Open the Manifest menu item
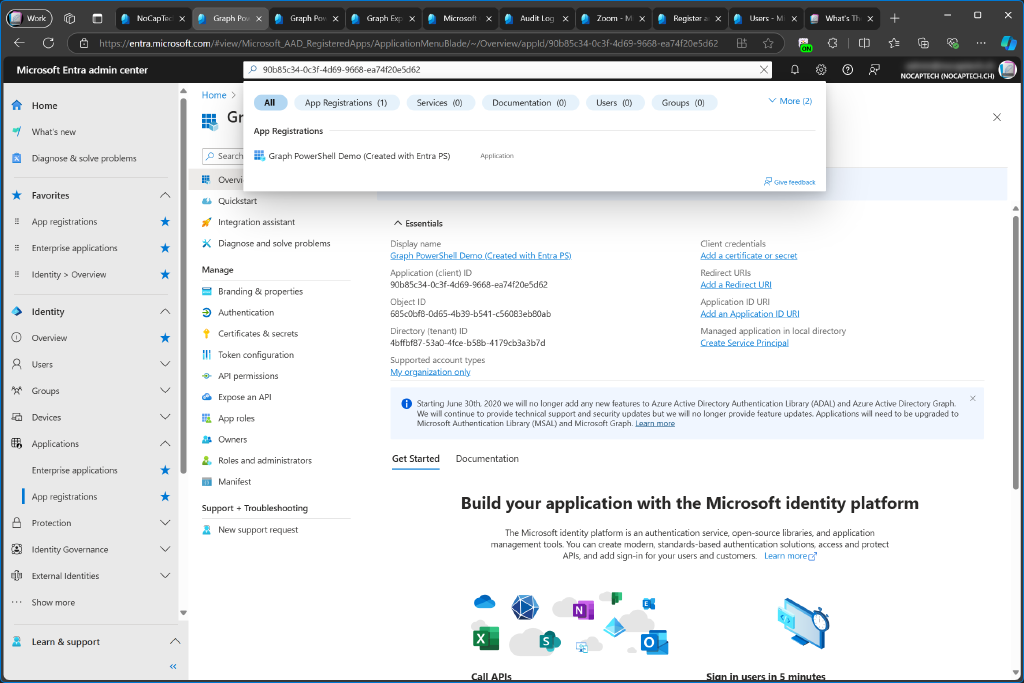This screenshot has width=1024, height=683. [x=234, y=482]
